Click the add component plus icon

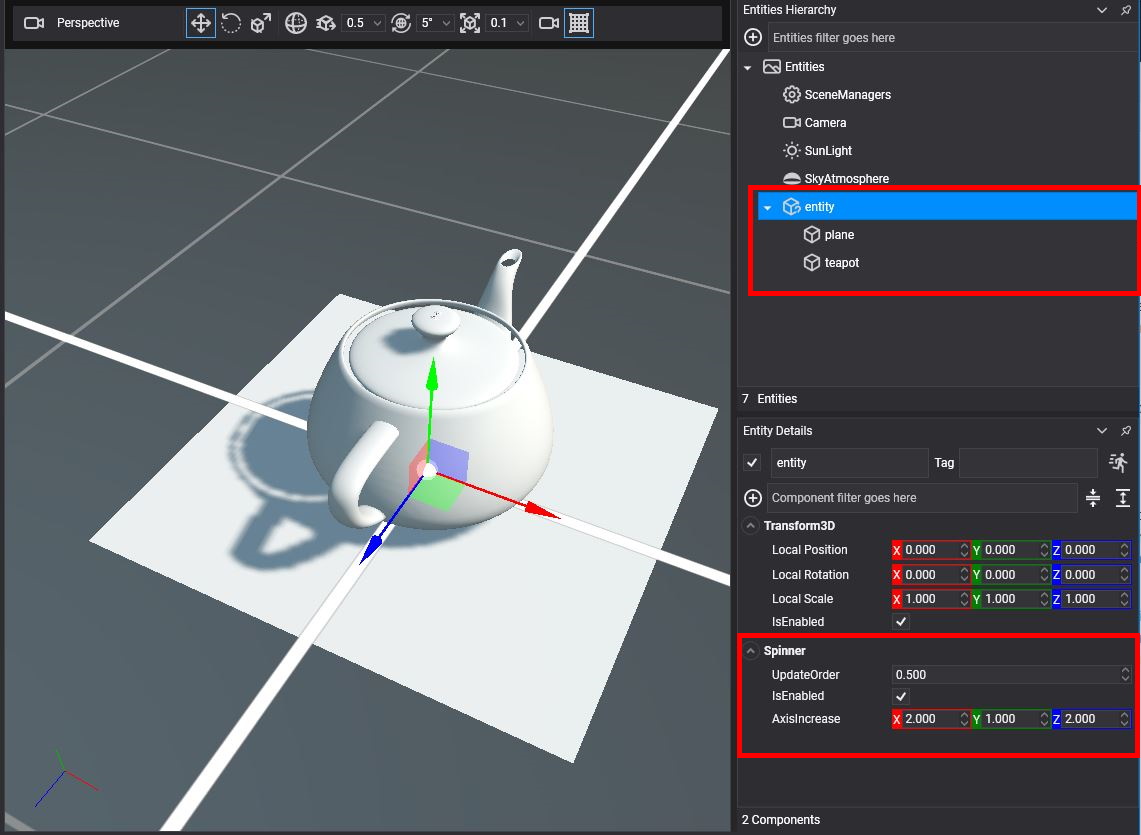click(x=754, y=498)
